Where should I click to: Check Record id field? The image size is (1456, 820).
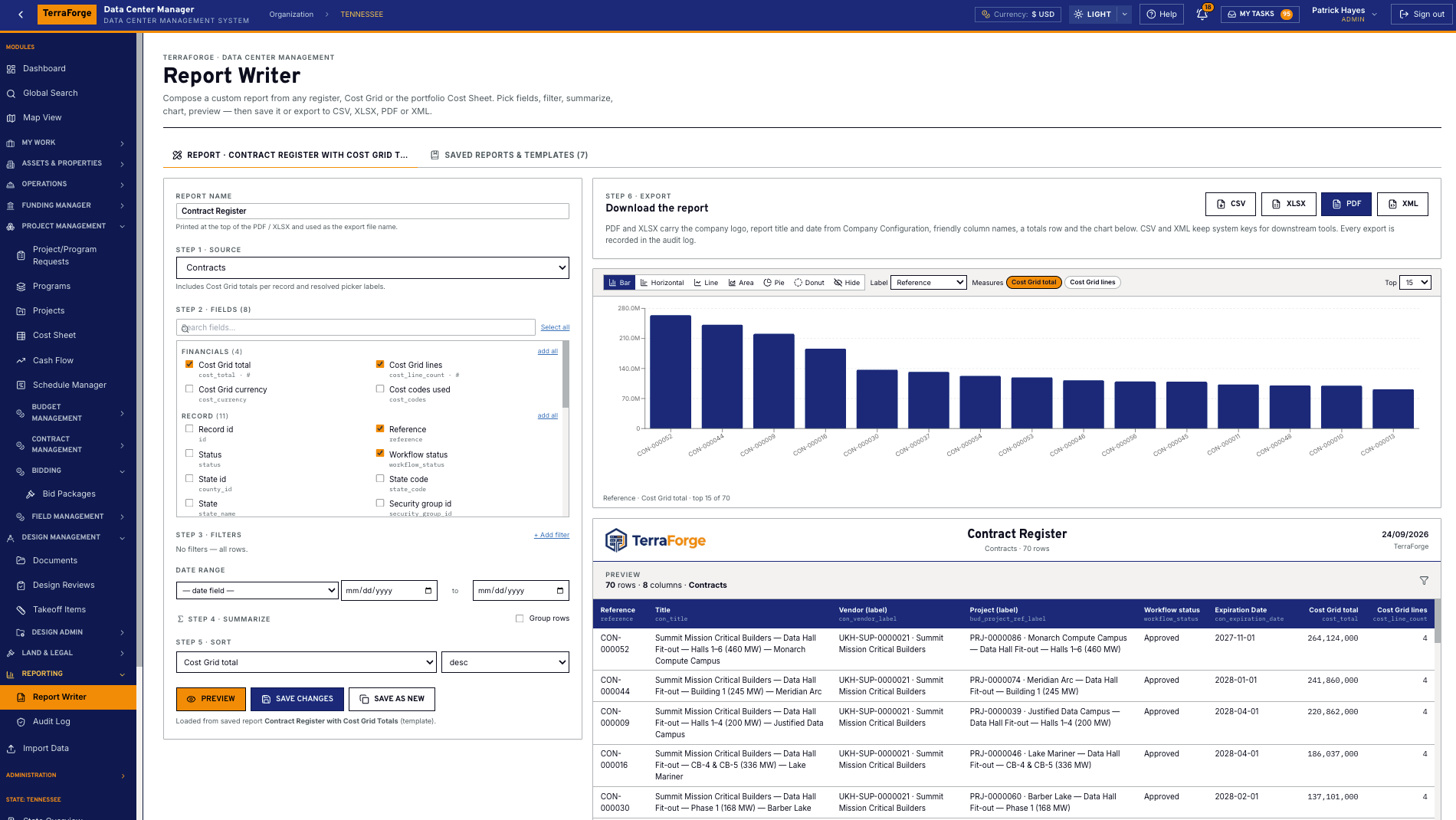pos(189,429)
